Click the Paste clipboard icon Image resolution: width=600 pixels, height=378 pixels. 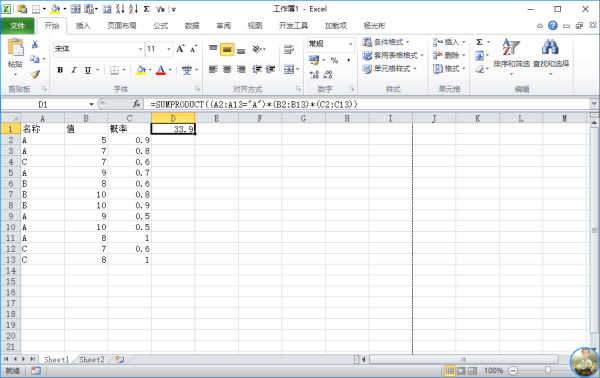(x=15, y=47)
